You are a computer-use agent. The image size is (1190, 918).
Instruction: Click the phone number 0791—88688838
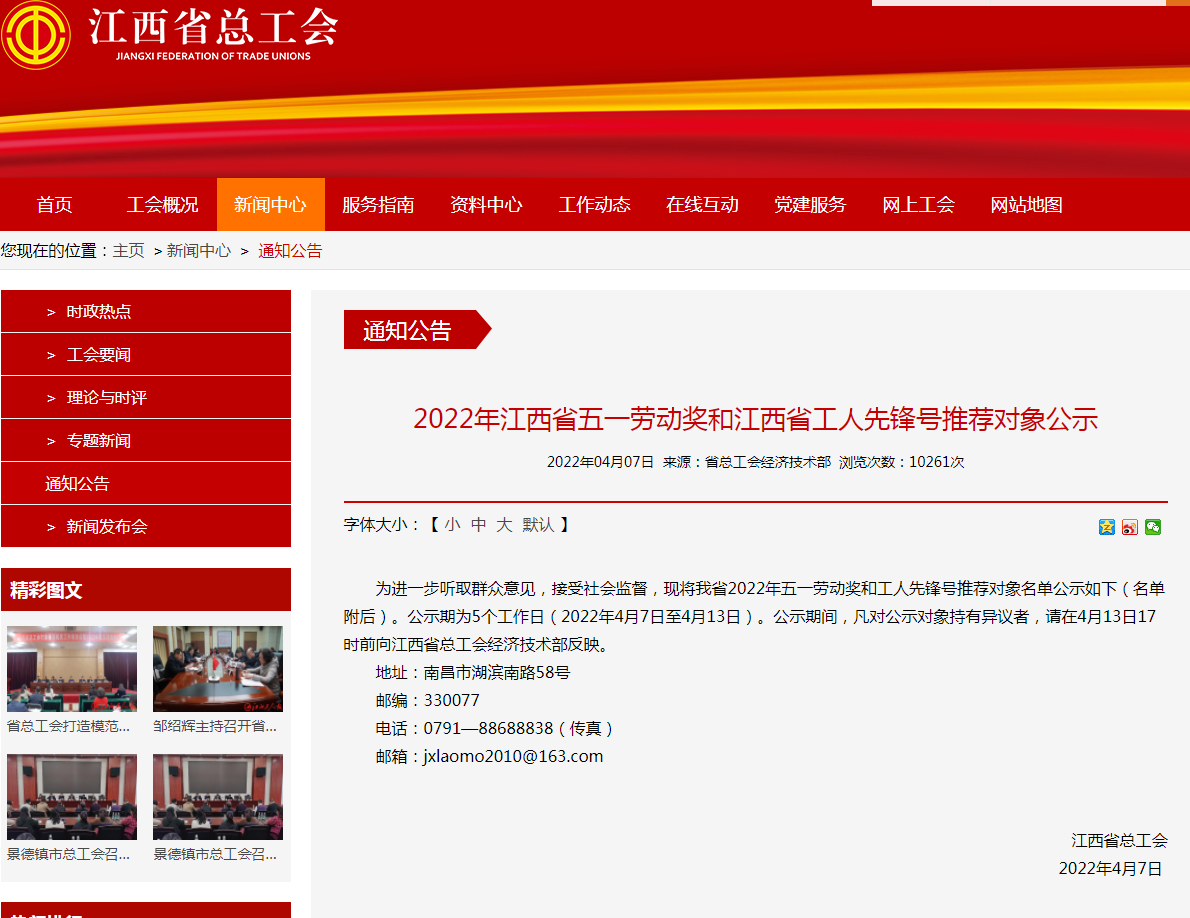488,728
